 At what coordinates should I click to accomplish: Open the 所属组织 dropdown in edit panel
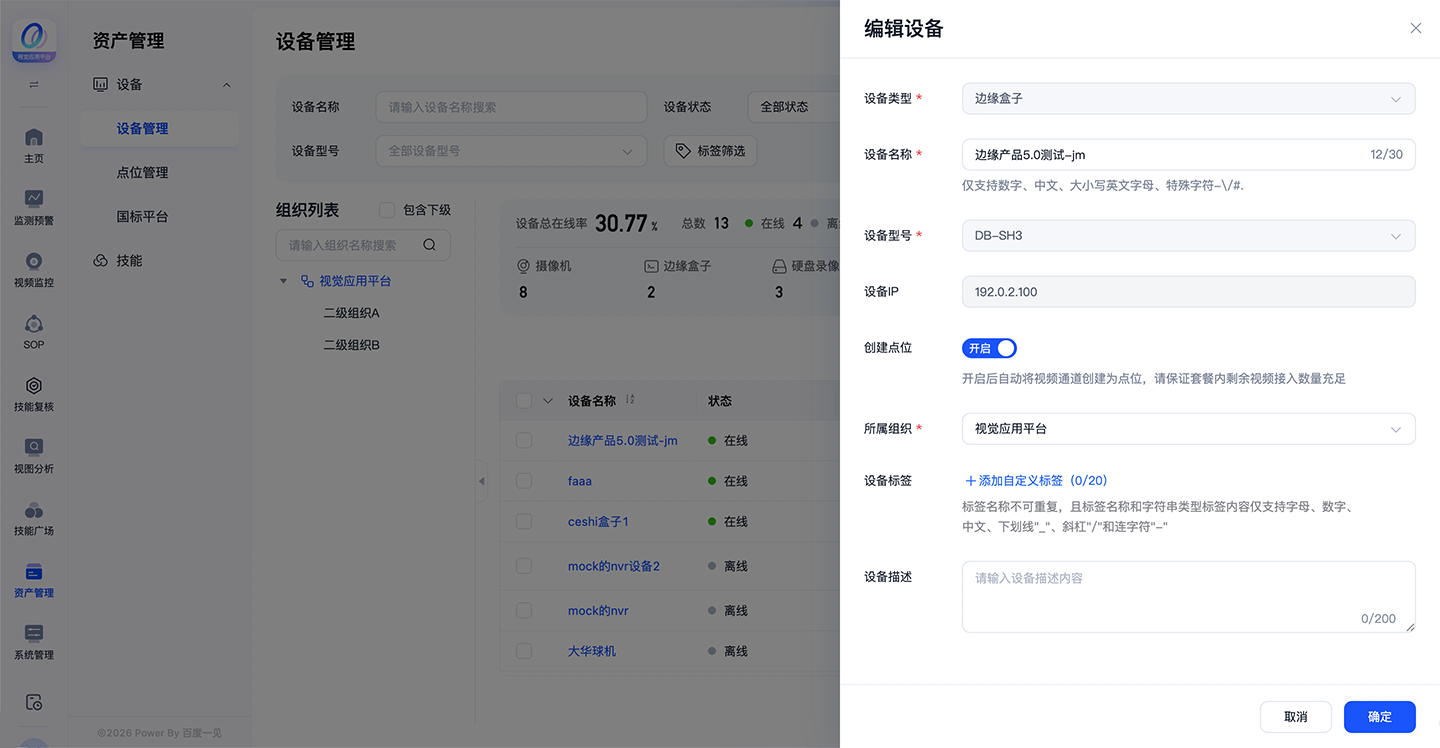coord(1188,428)
